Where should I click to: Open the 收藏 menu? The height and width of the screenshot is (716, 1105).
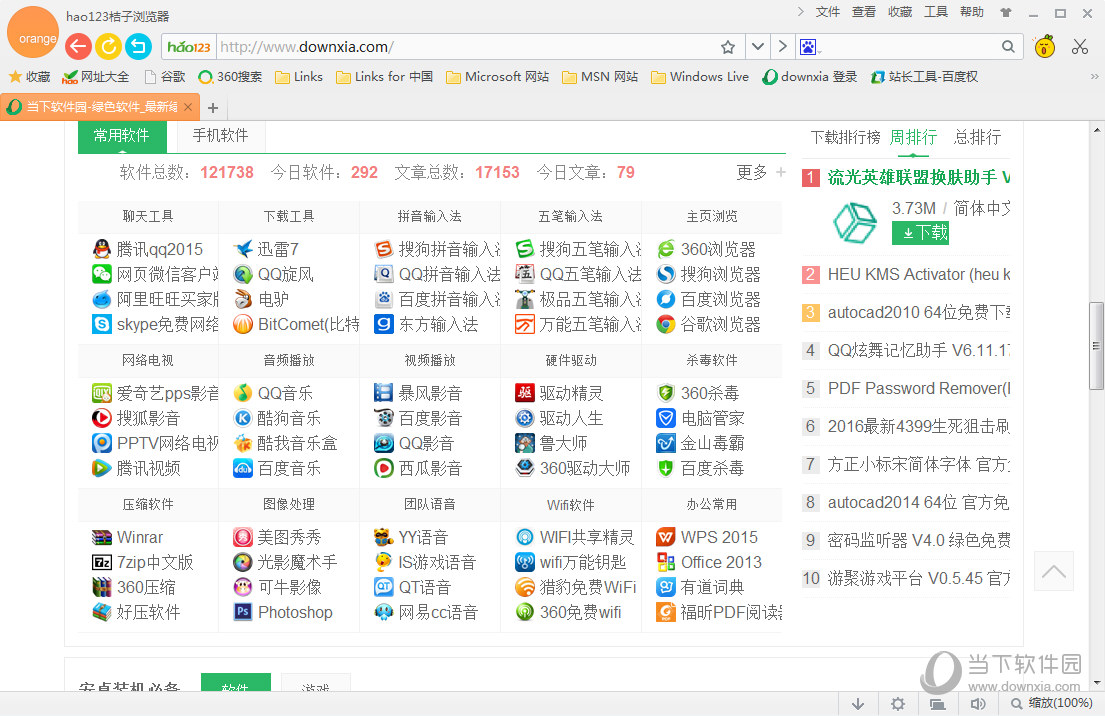click(x=900, y=12)
